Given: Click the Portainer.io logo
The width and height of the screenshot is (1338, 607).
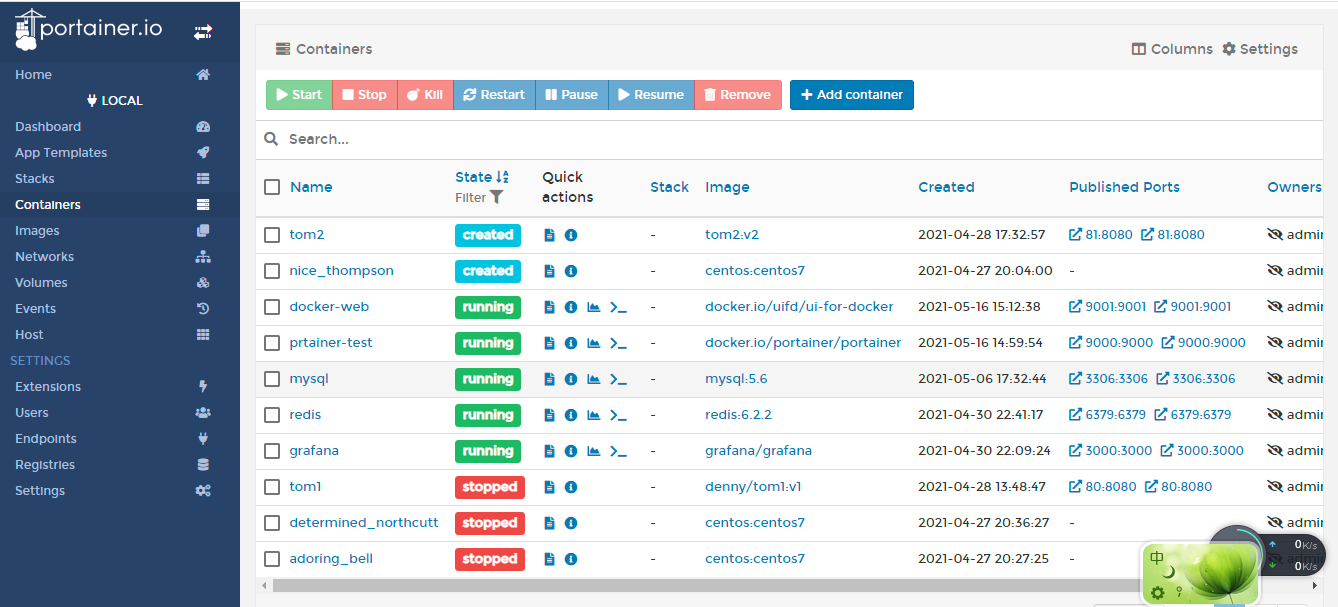Looking at the screenshot, I should (89, 29).
